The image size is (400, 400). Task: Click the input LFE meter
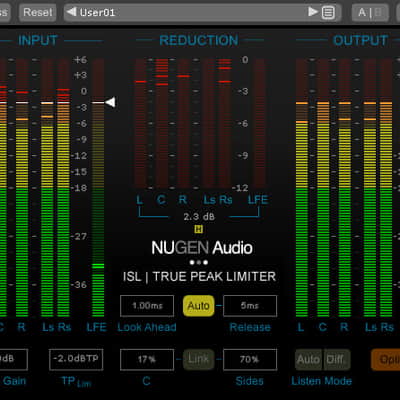(98, 188)
